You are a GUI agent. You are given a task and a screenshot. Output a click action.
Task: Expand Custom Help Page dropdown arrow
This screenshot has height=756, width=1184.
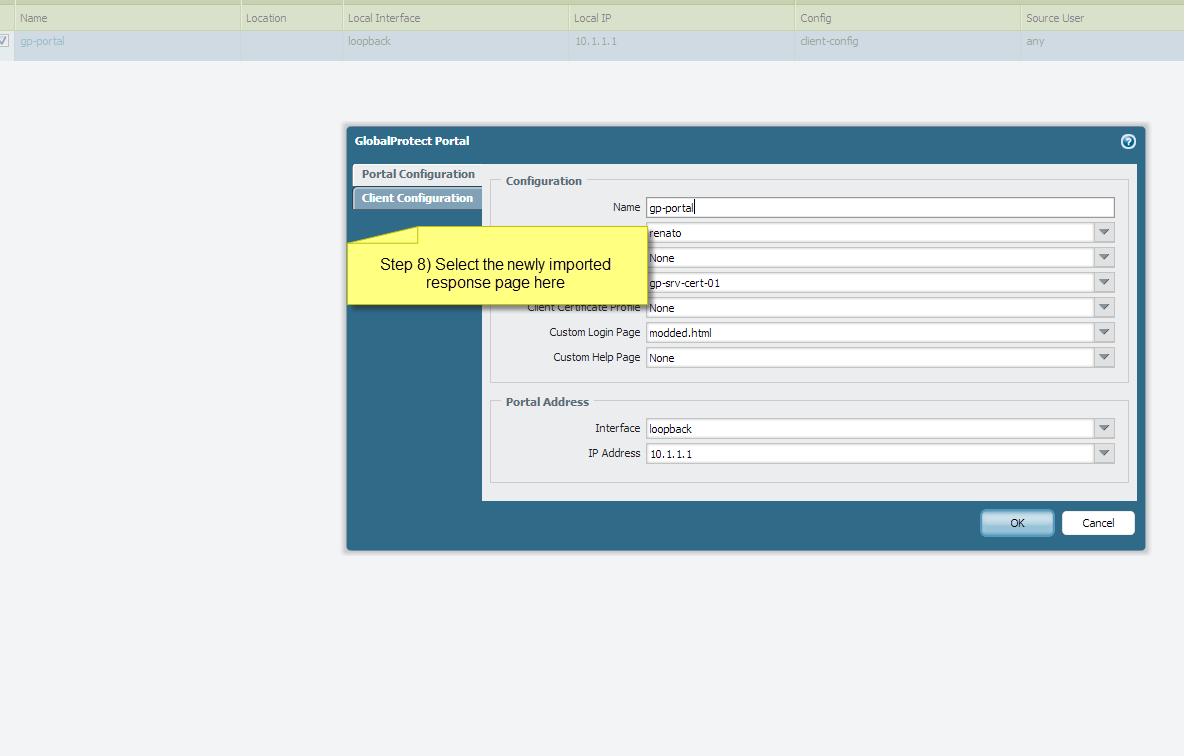1104,357
